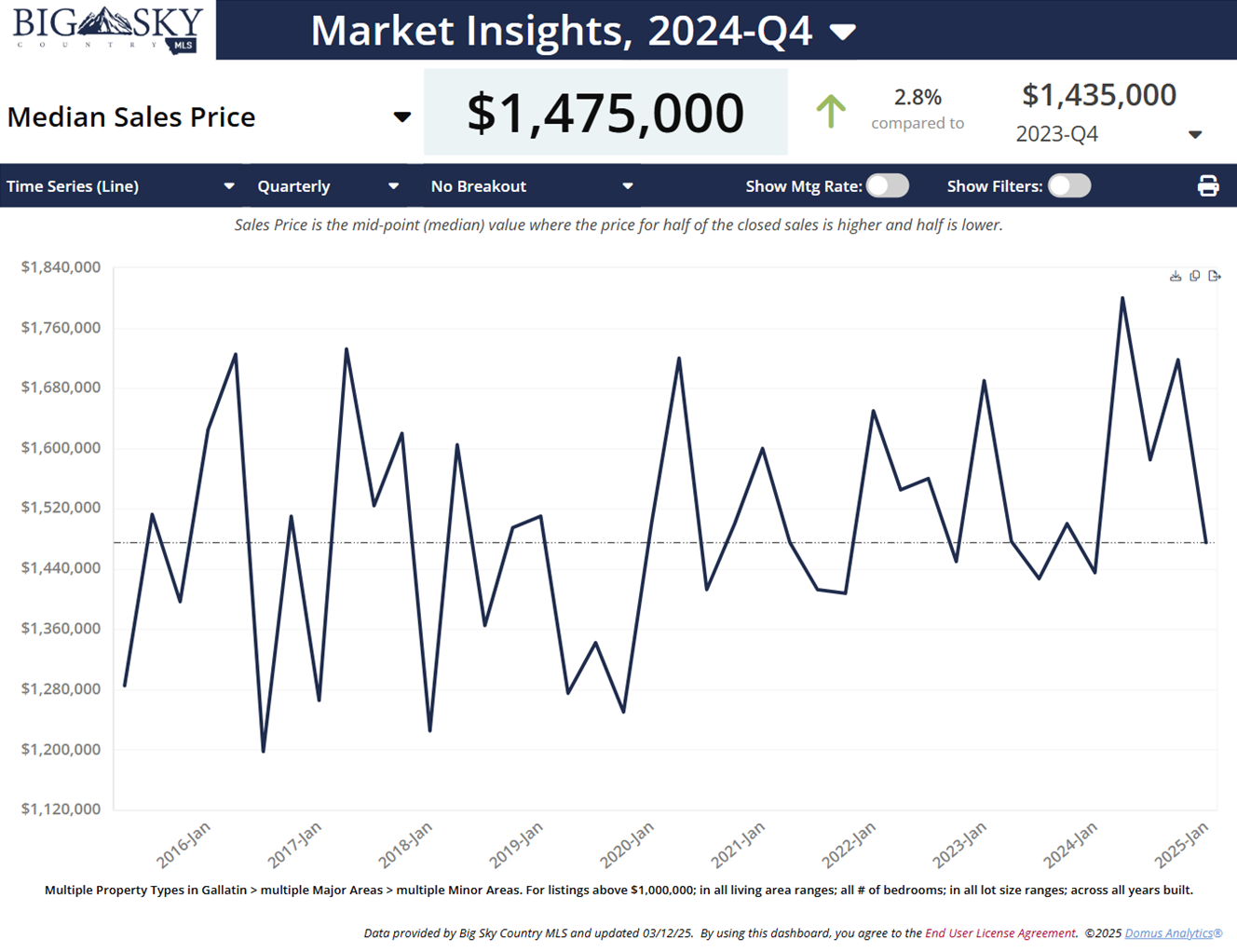1237x952 pixels.
Task: Click the chart download icon
Action: click(1176, 276)
